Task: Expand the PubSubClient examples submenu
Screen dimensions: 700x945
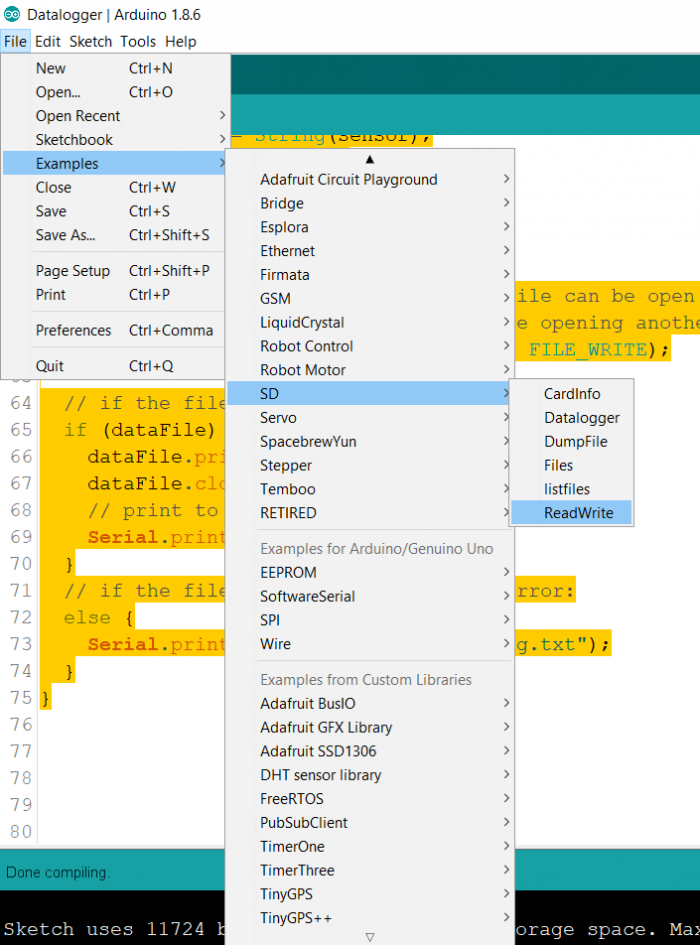Action: tap(370, 823)
